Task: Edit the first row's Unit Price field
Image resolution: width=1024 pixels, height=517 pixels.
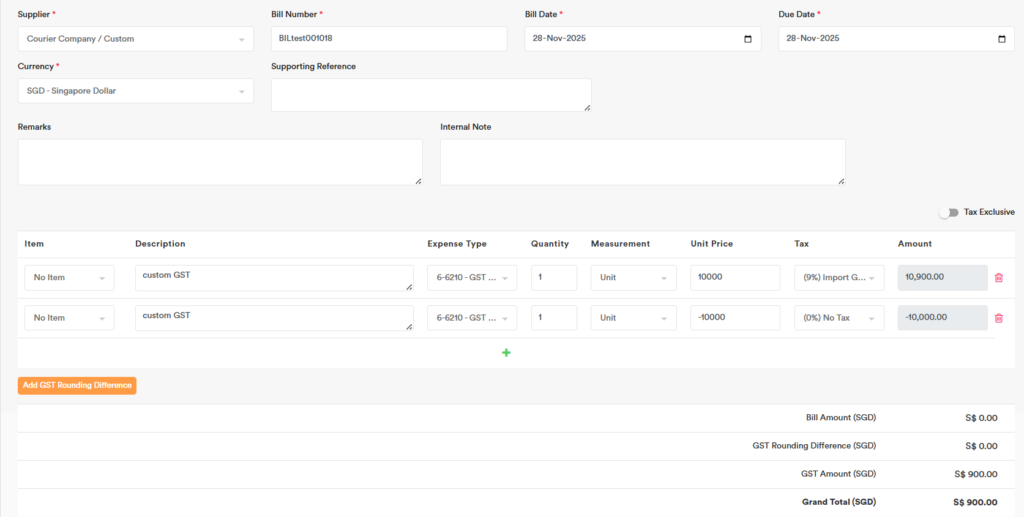Action: [734, 278]
